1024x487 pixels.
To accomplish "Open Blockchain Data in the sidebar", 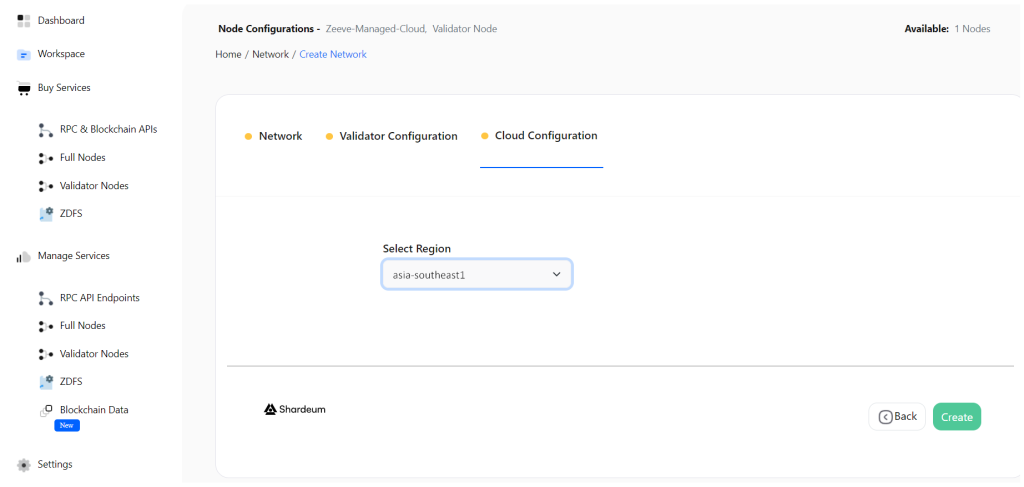I will (94, 410).
